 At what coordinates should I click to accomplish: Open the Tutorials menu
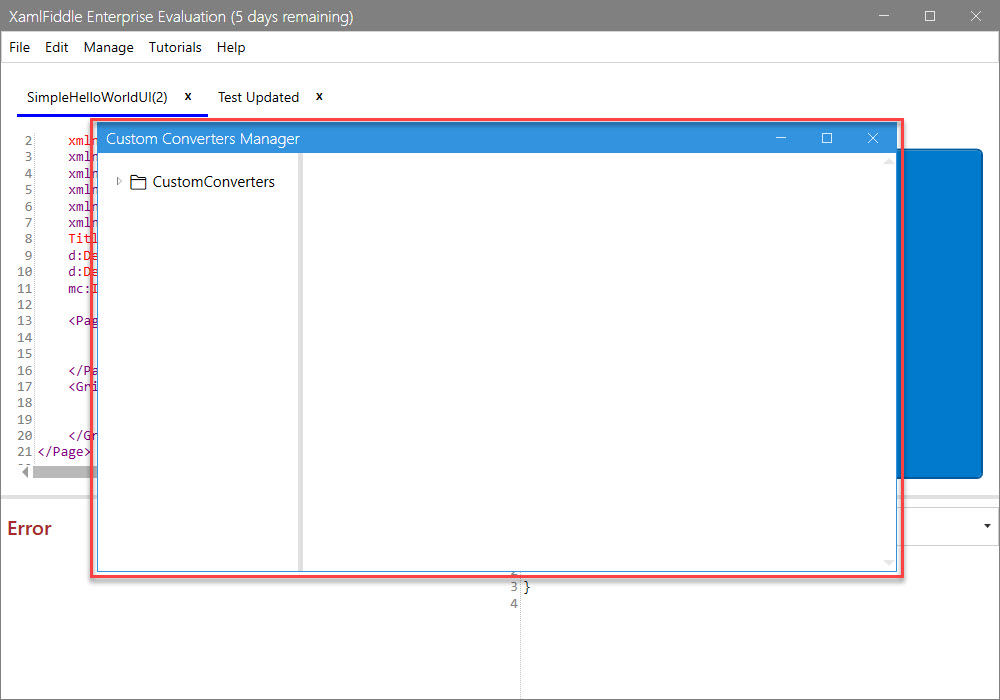[175, 47]
